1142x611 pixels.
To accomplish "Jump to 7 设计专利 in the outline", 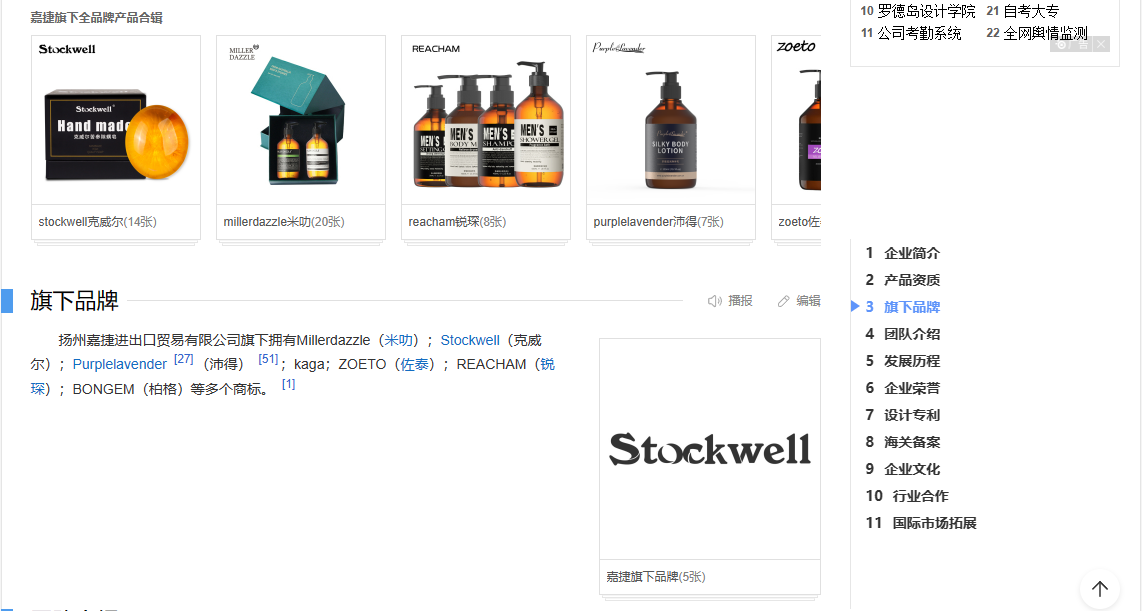I will click(x=902, y=415).
